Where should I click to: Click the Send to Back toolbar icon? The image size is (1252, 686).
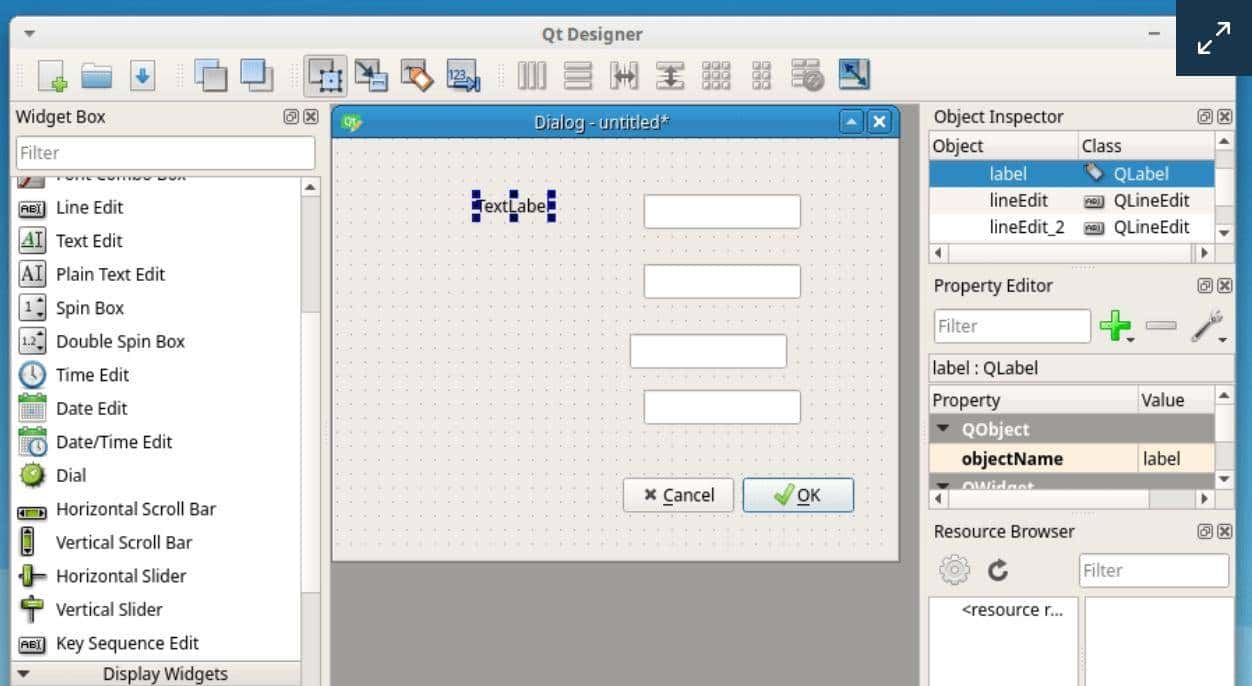[x=210, y=75]
